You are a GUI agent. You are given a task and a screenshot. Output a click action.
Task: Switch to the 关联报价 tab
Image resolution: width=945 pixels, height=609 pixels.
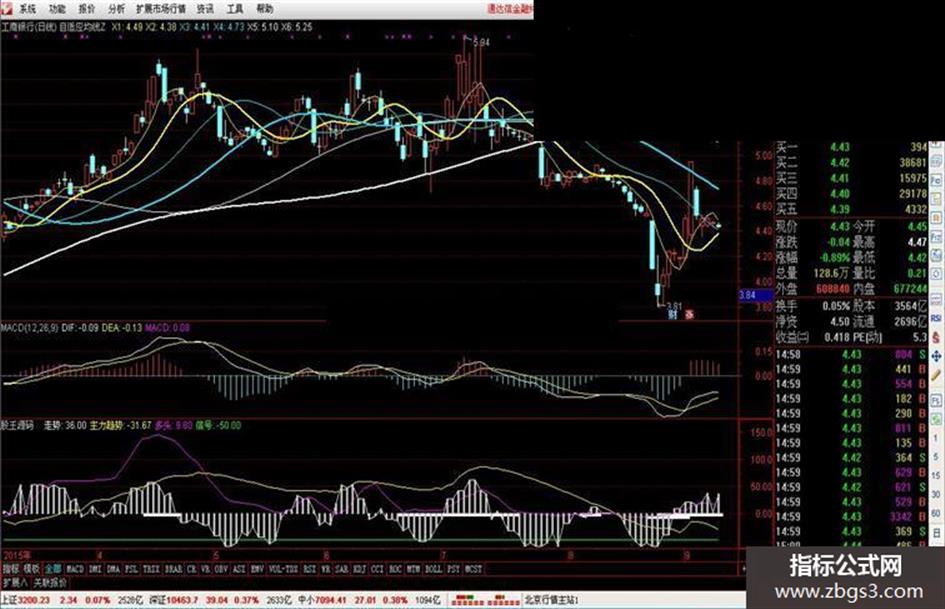50,582
